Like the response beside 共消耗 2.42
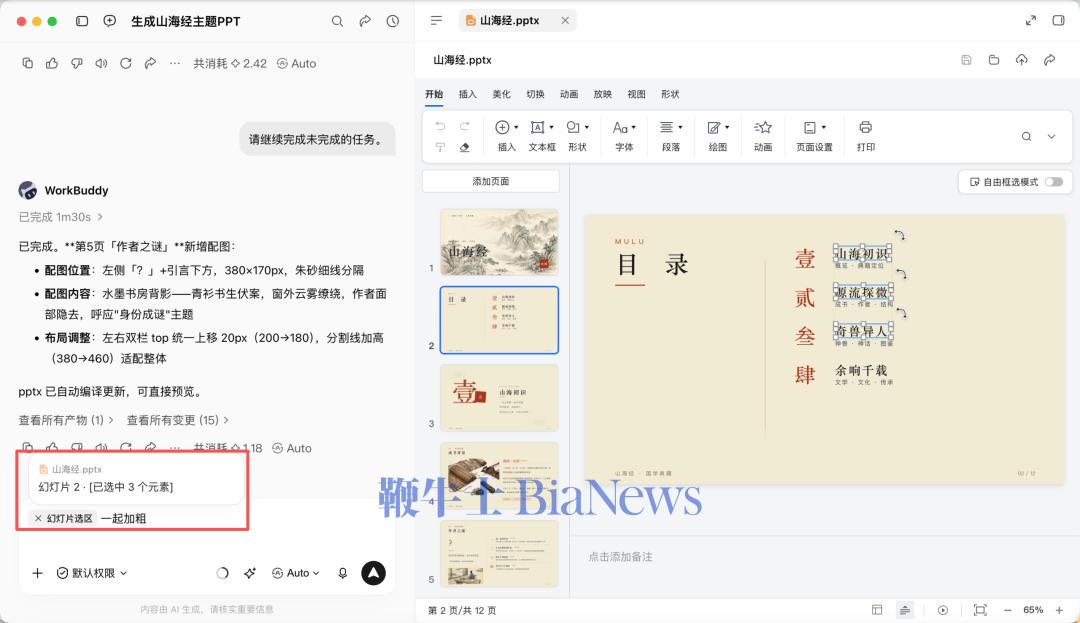Screen dimensions: 1080x623 (x=52, y=63)
